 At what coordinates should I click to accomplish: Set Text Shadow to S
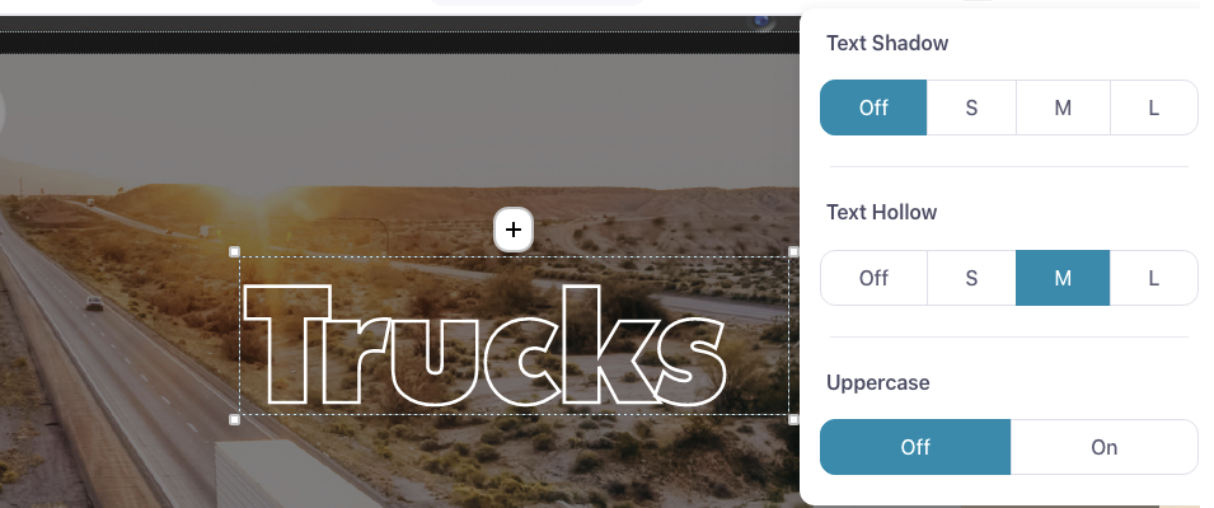click(971, 108)
